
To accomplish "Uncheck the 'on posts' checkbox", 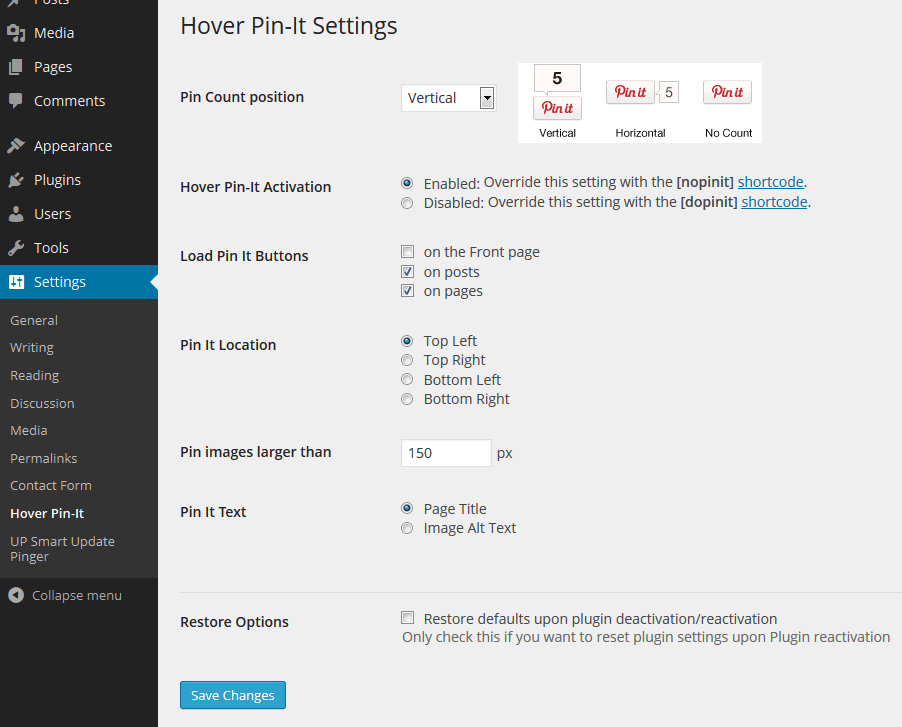I will (x=407, y=272).
